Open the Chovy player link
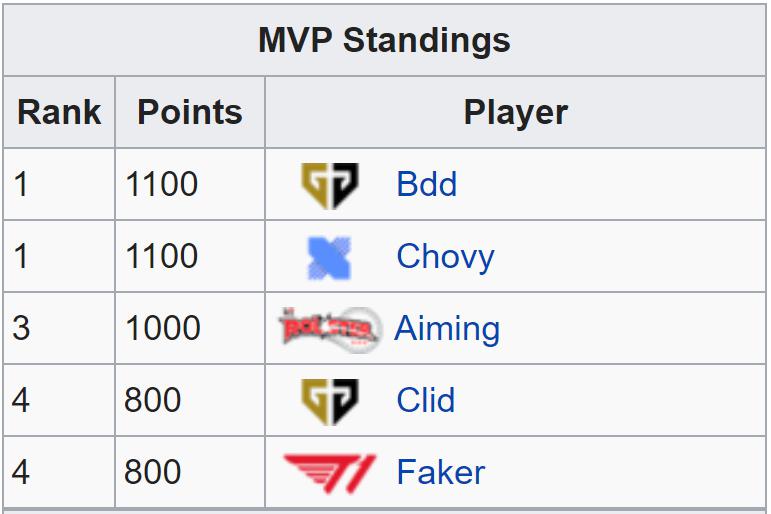This screenshot has width=771, height=514. click(x=445, y=257)
